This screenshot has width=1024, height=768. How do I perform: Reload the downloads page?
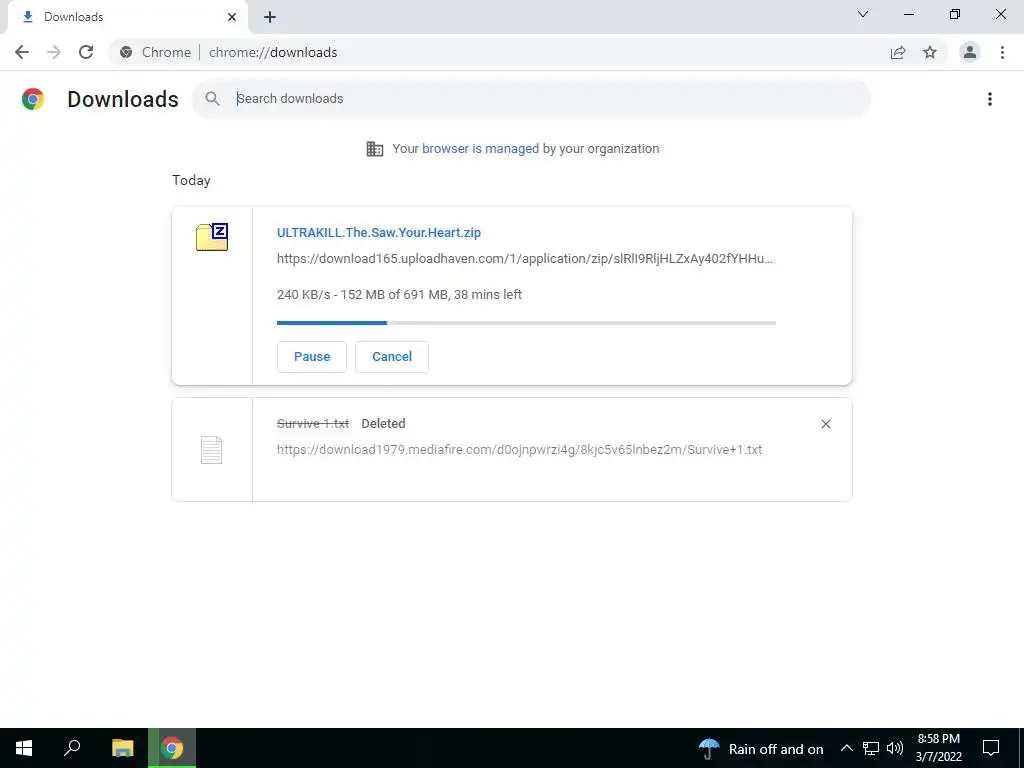click(x=86, y=52)
